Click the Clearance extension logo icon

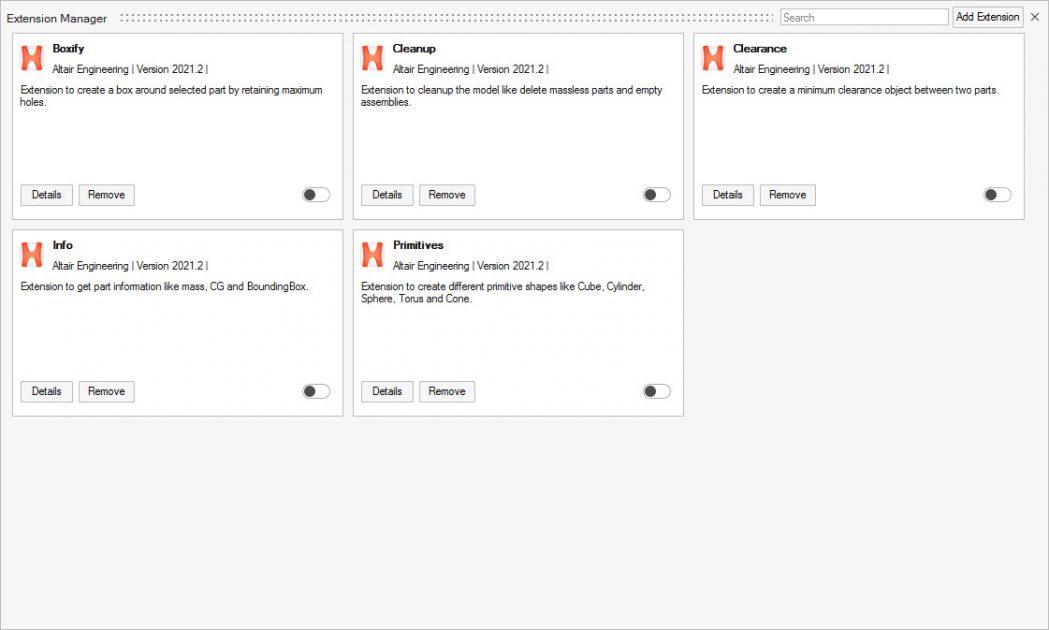coord(713,58)
